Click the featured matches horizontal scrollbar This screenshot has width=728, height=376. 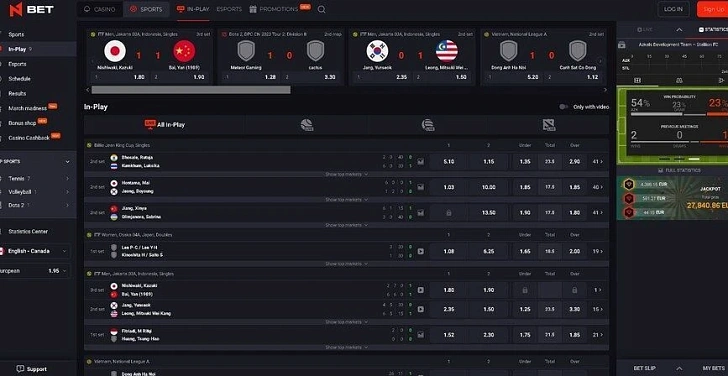191,90
